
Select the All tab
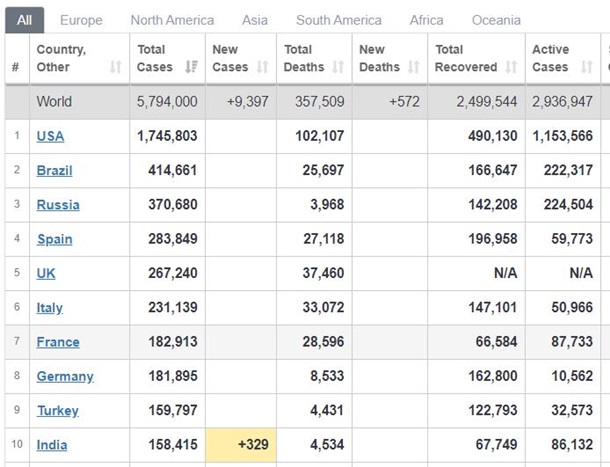coord(24,20)
